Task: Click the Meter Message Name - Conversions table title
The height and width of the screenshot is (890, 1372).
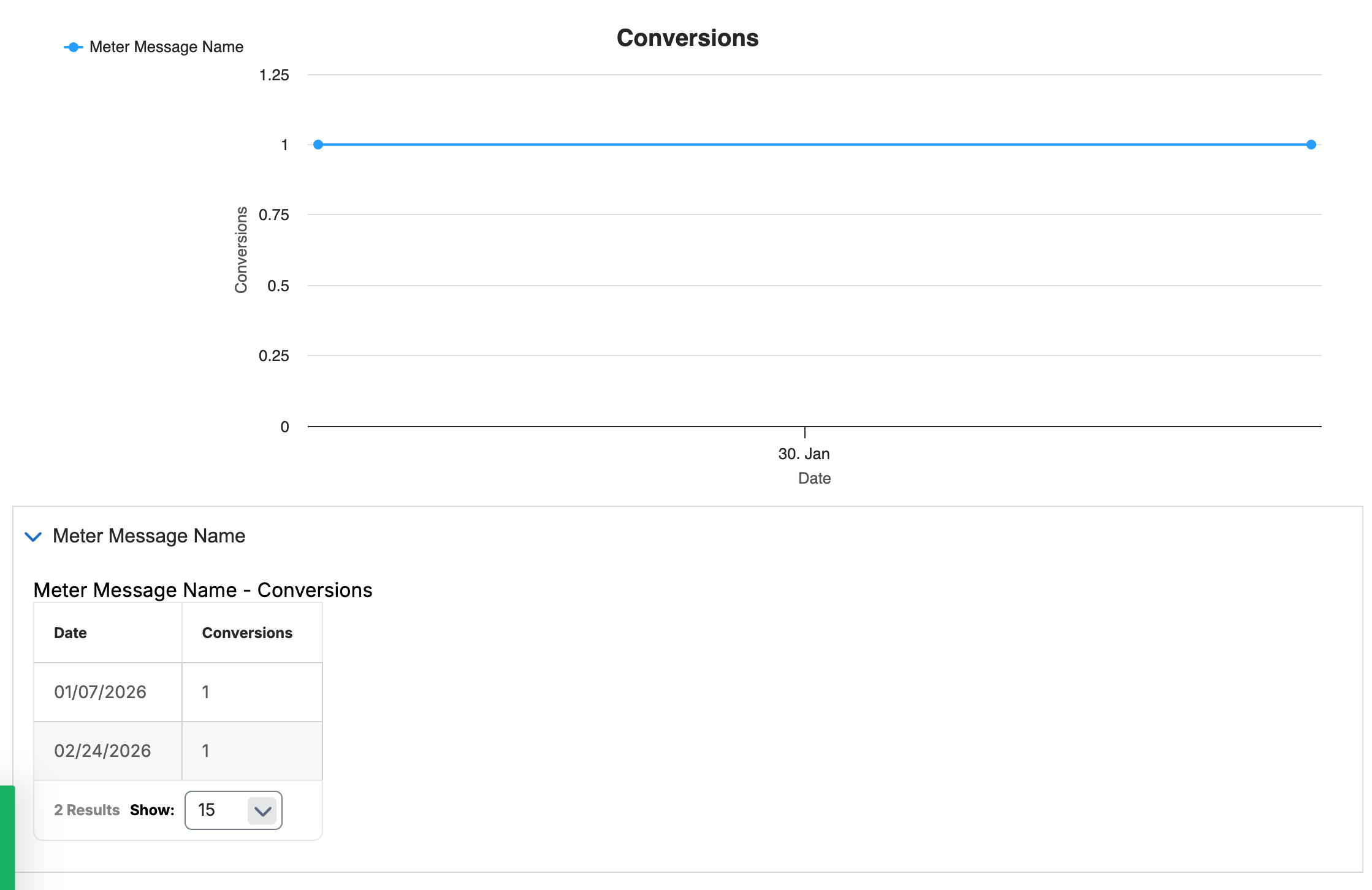Action: click(x=203, y=590)
